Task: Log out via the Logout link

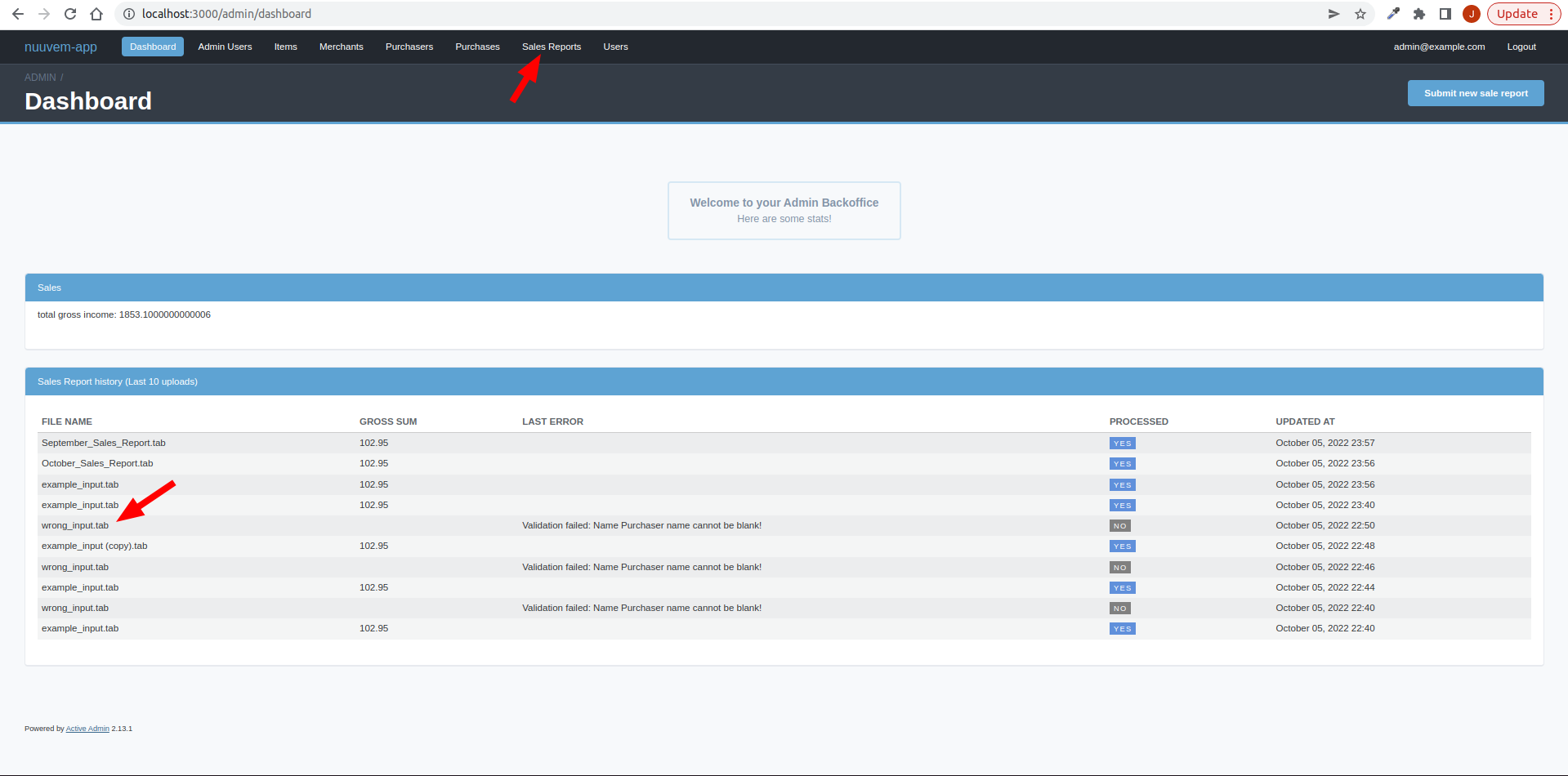Action: [1521, 47]
